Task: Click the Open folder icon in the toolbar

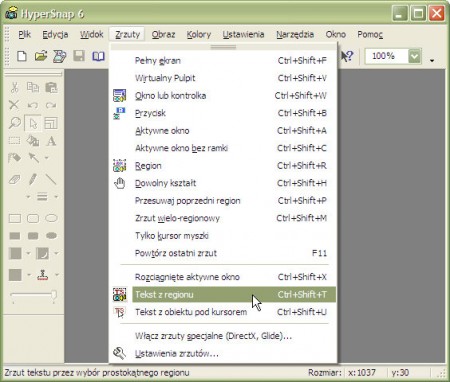Action: 41,56
